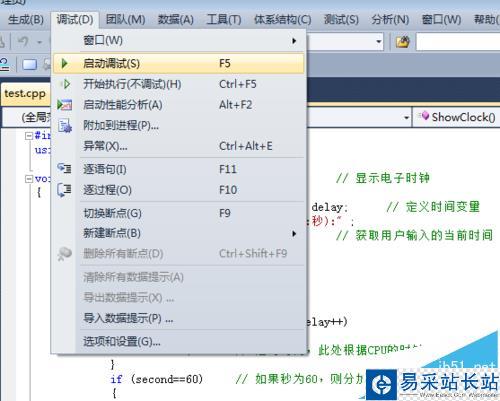Open the scope dropdown arrow left of ShowClock()
500x401 pixels.
[x=406, y=118]
